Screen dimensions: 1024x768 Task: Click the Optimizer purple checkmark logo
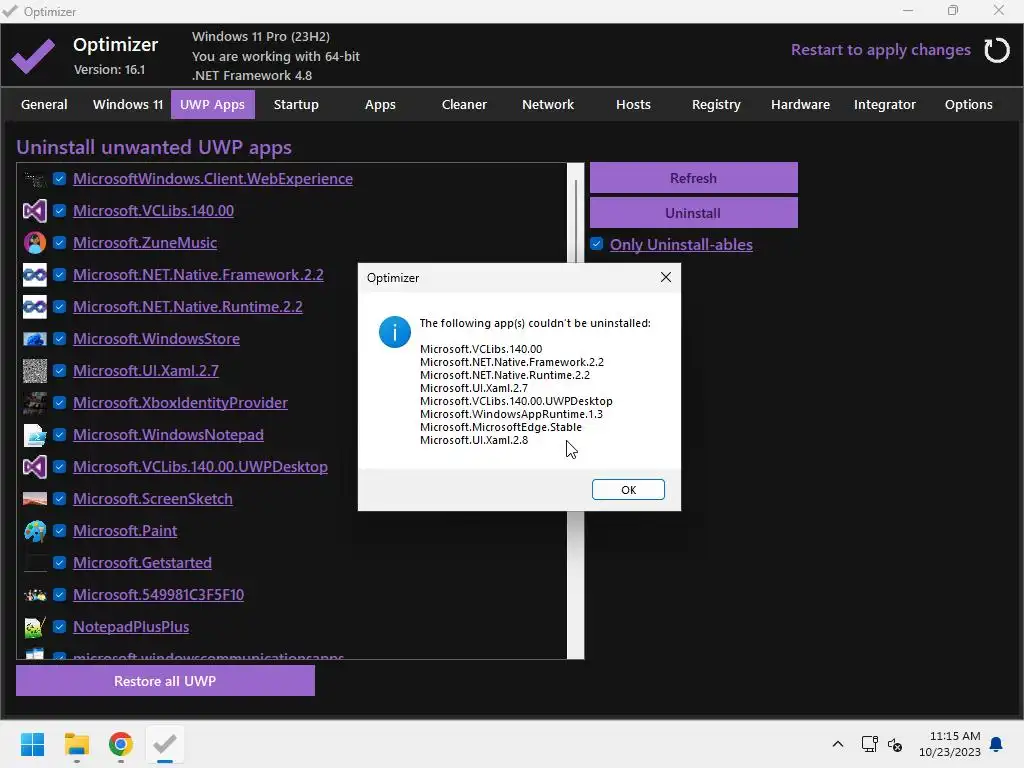click(x=33, y=56)
